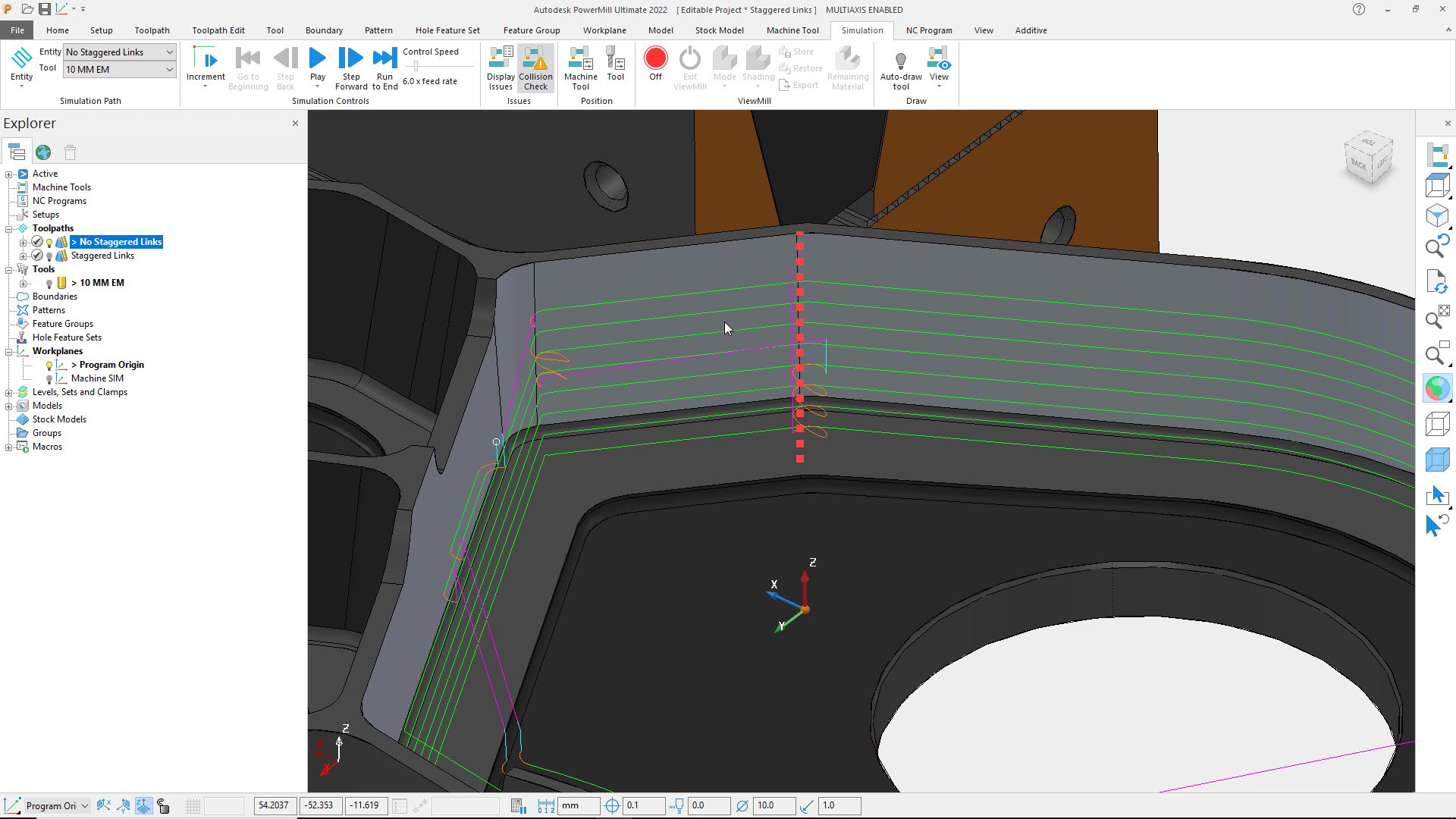Toggle visibility of the Staggered Links toolpath lightbulb
Viewport: 1456px width, 819px height.
pyautogui.click(x=49, y=256)
